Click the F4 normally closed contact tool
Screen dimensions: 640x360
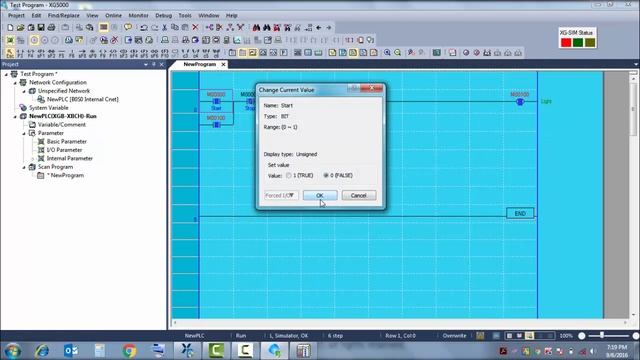click(x=31, y=53)
